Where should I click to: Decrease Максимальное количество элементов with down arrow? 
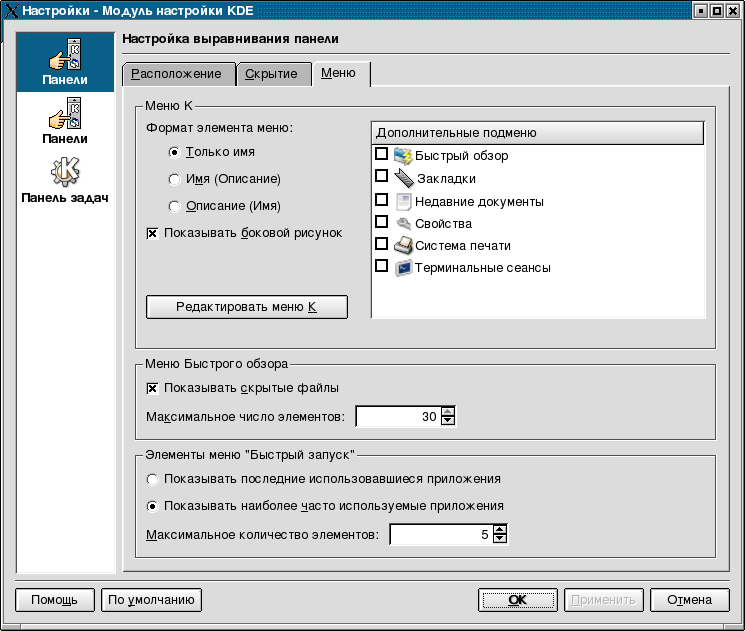[501, 540]
